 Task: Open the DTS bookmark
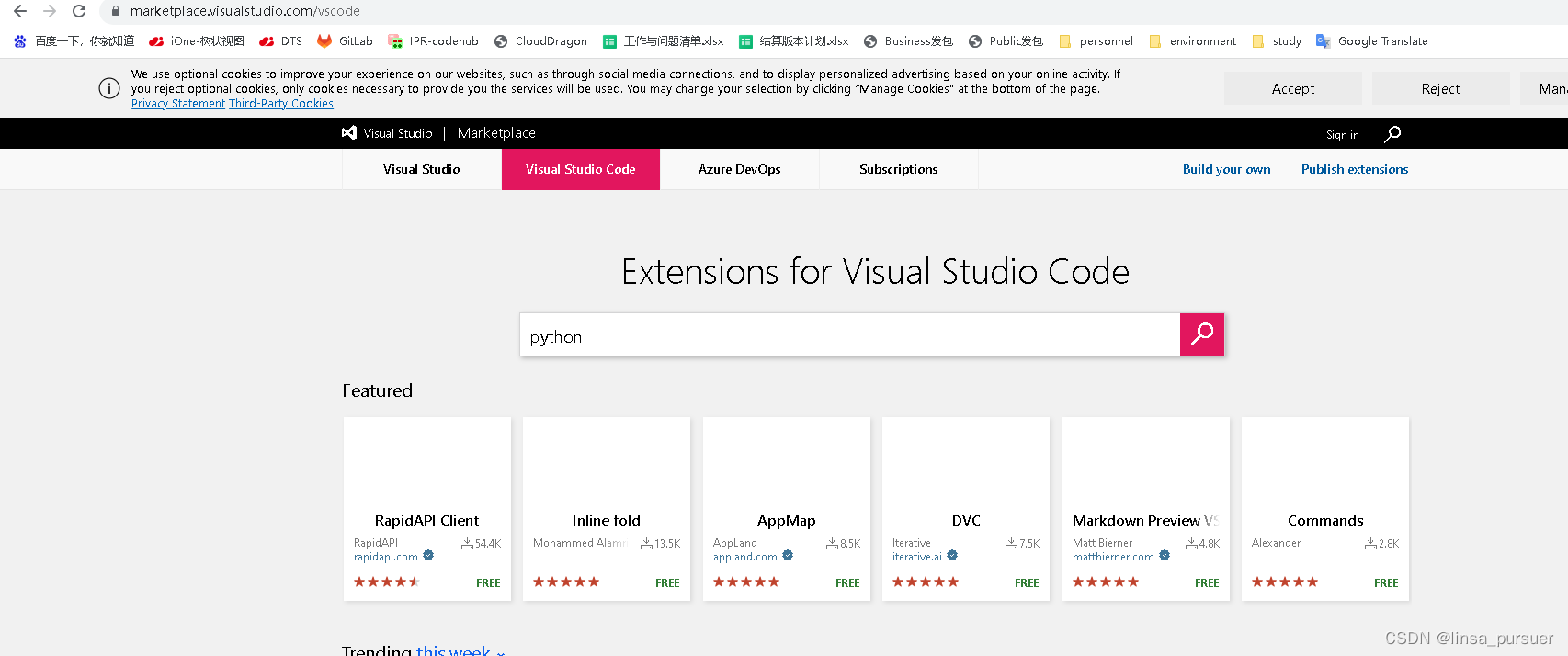[281, 41]
